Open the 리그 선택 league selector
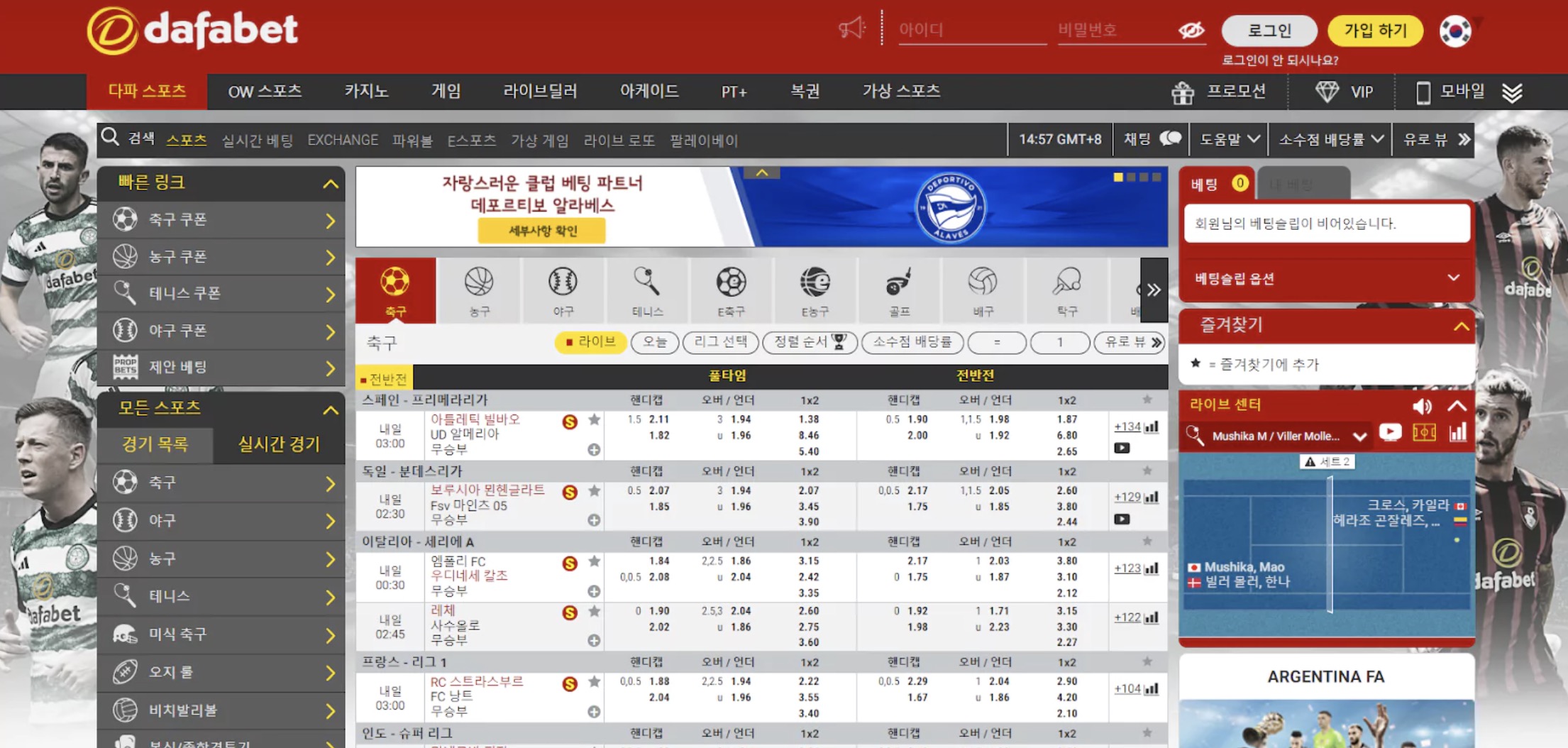 [720, 342]
